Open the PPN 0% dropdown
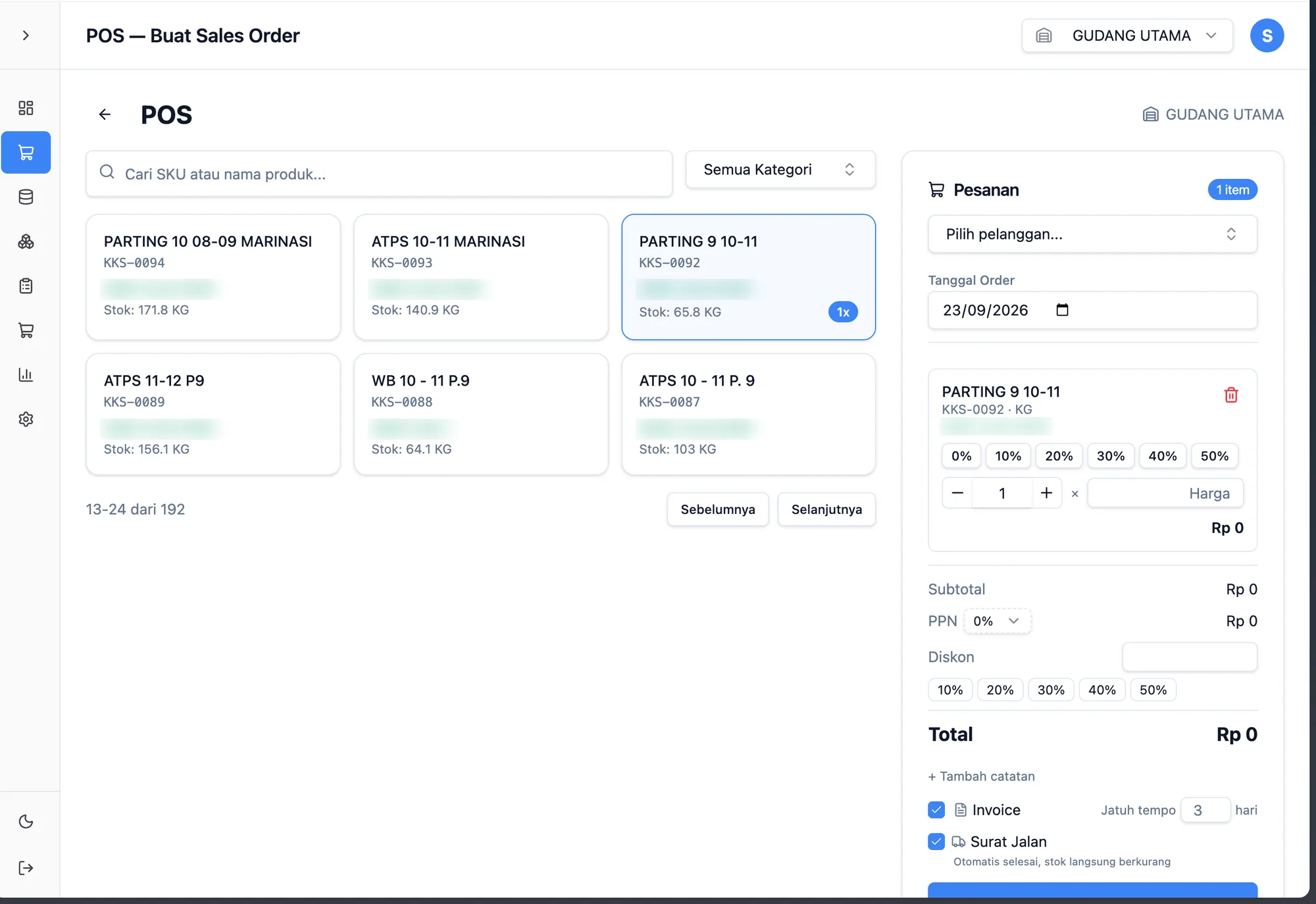Viewport: 1316px width, 904px height. tap(997, 621)
